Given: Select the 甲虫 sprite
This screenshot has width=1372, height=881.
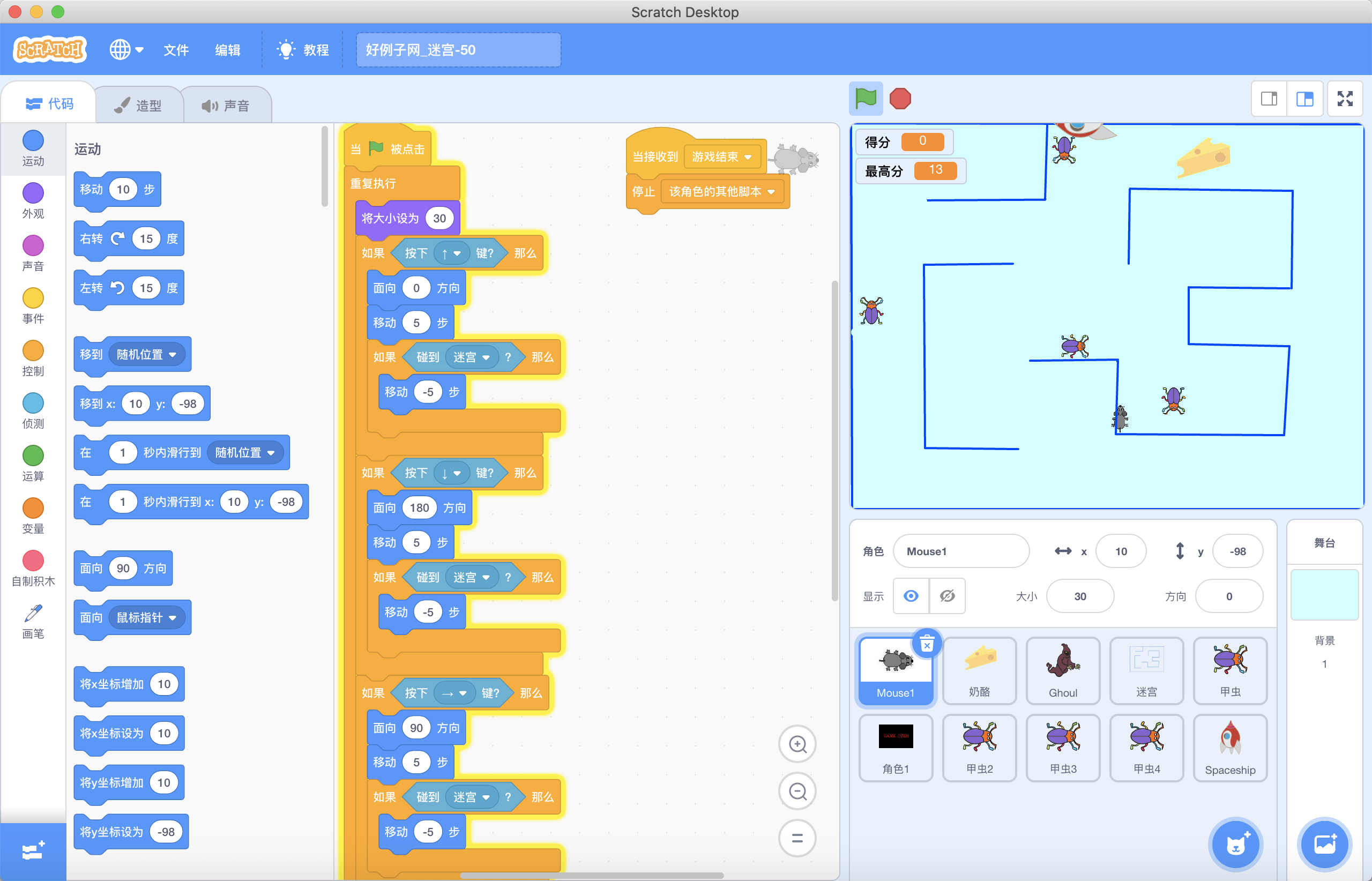Looking at the screenshot, I should 1229,671.
